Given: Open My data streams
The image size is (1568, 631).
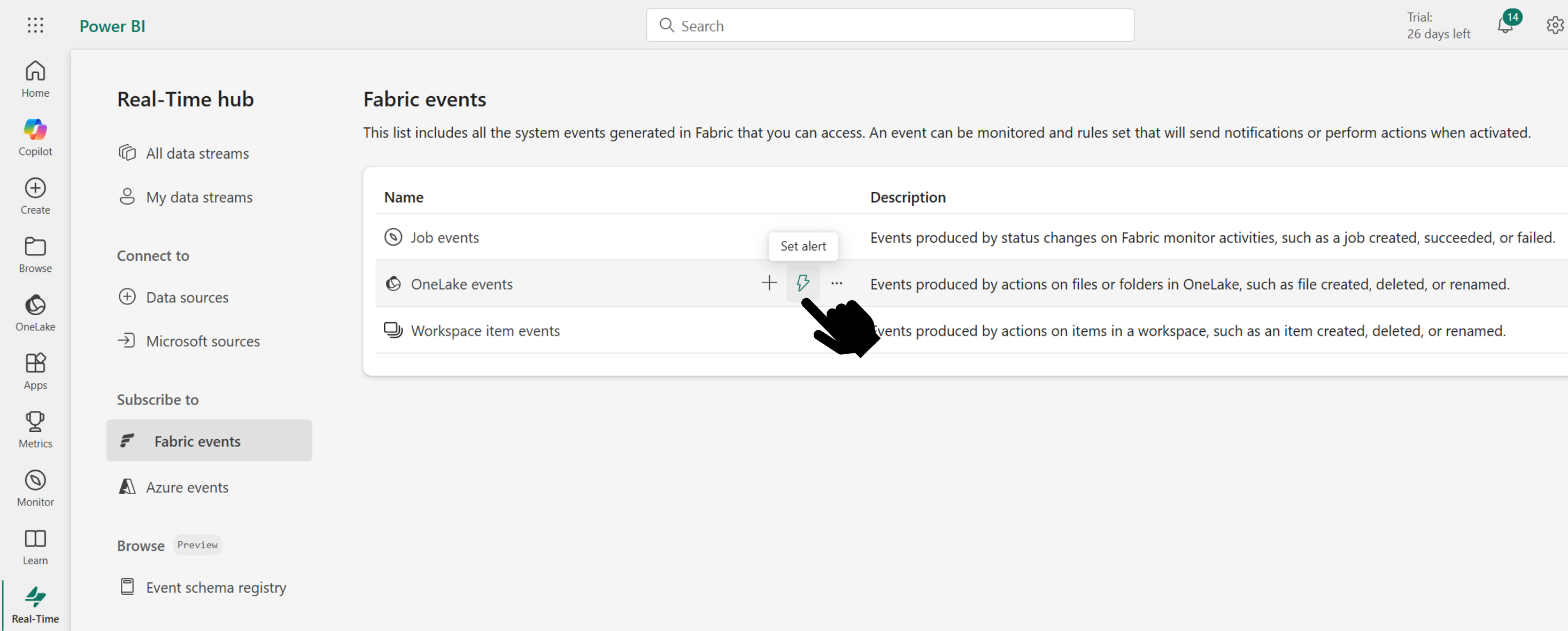Looking at the screenshot, I should (186, 197).
